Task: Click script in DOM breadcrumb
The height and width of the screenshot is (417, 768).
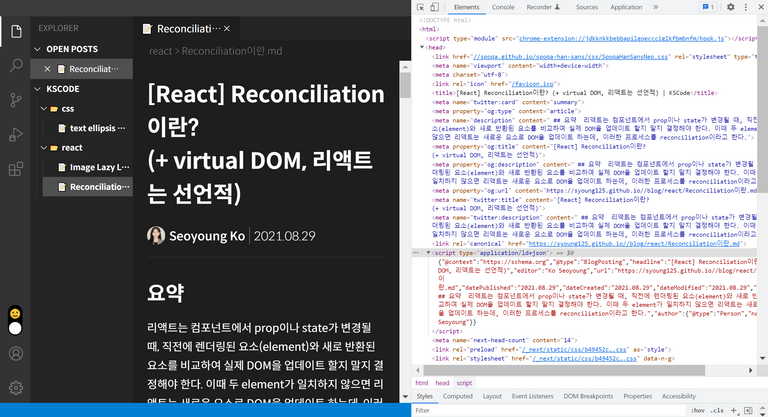Action: click(464, 383)
